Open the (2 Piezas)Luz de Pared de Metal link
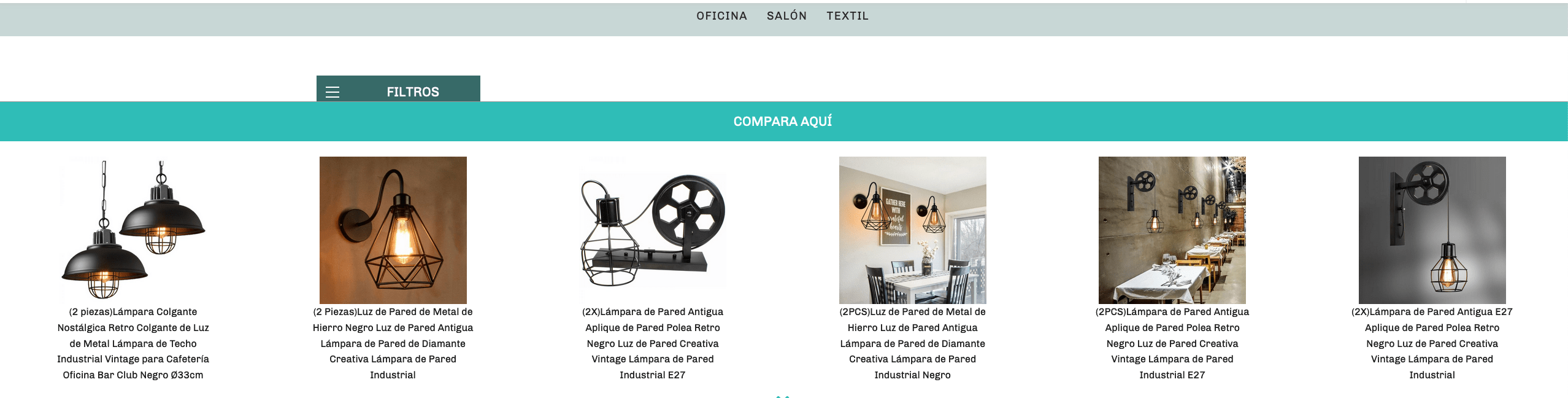The image size is (1568, 398). point(393,343)
